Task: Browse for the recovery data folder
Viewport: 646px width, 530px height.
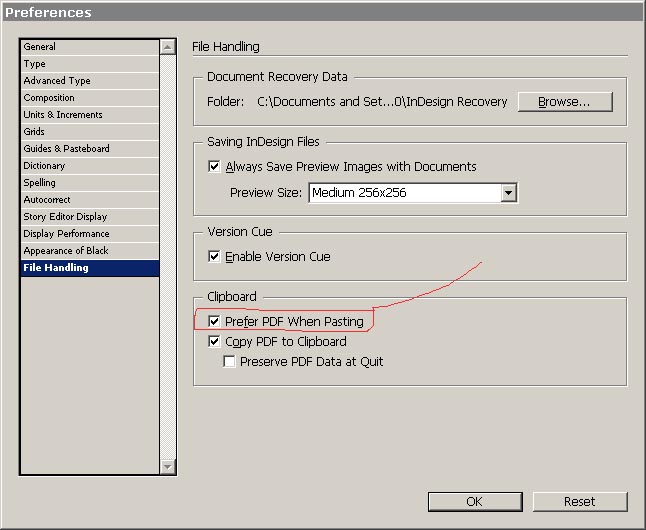Action: coord(565,102)
